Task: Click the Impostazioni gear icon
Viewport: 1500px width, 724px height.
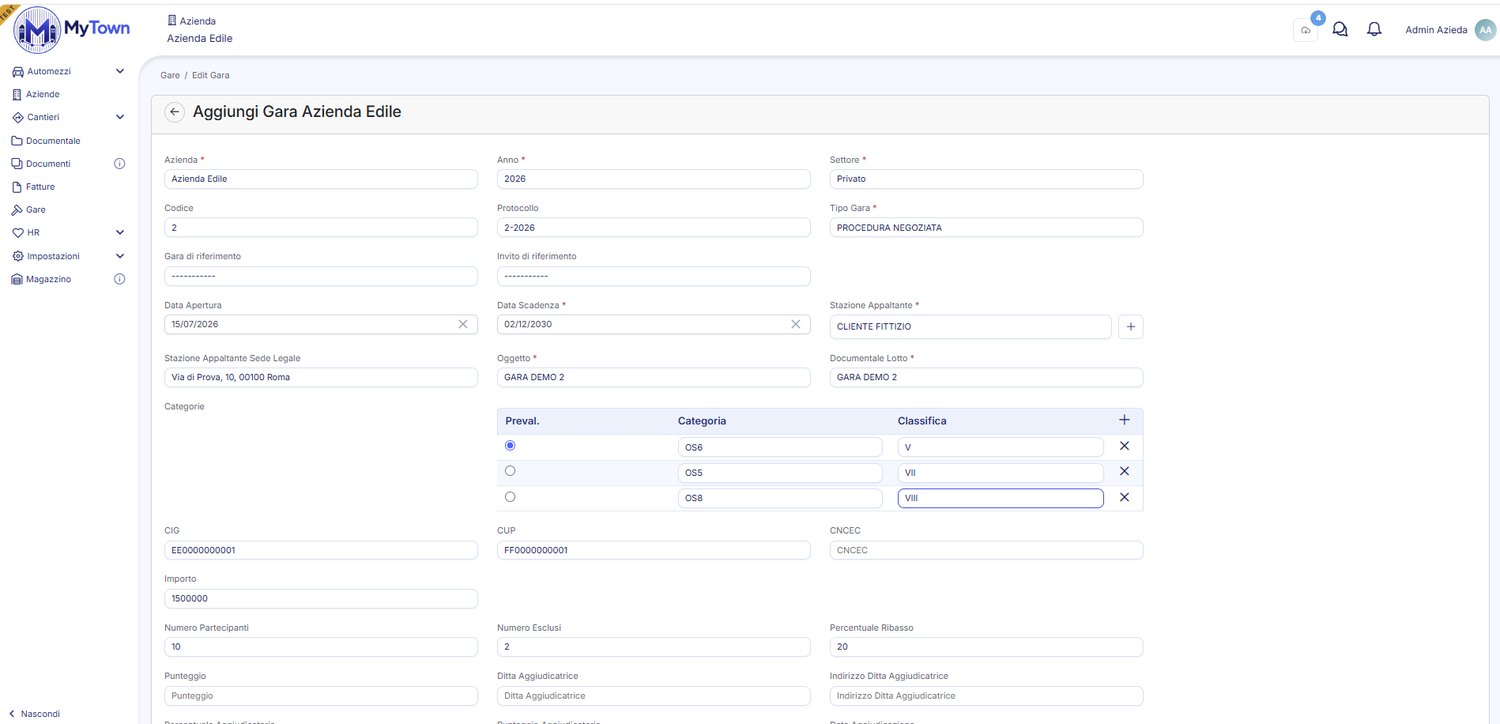Action: [17, 256]
